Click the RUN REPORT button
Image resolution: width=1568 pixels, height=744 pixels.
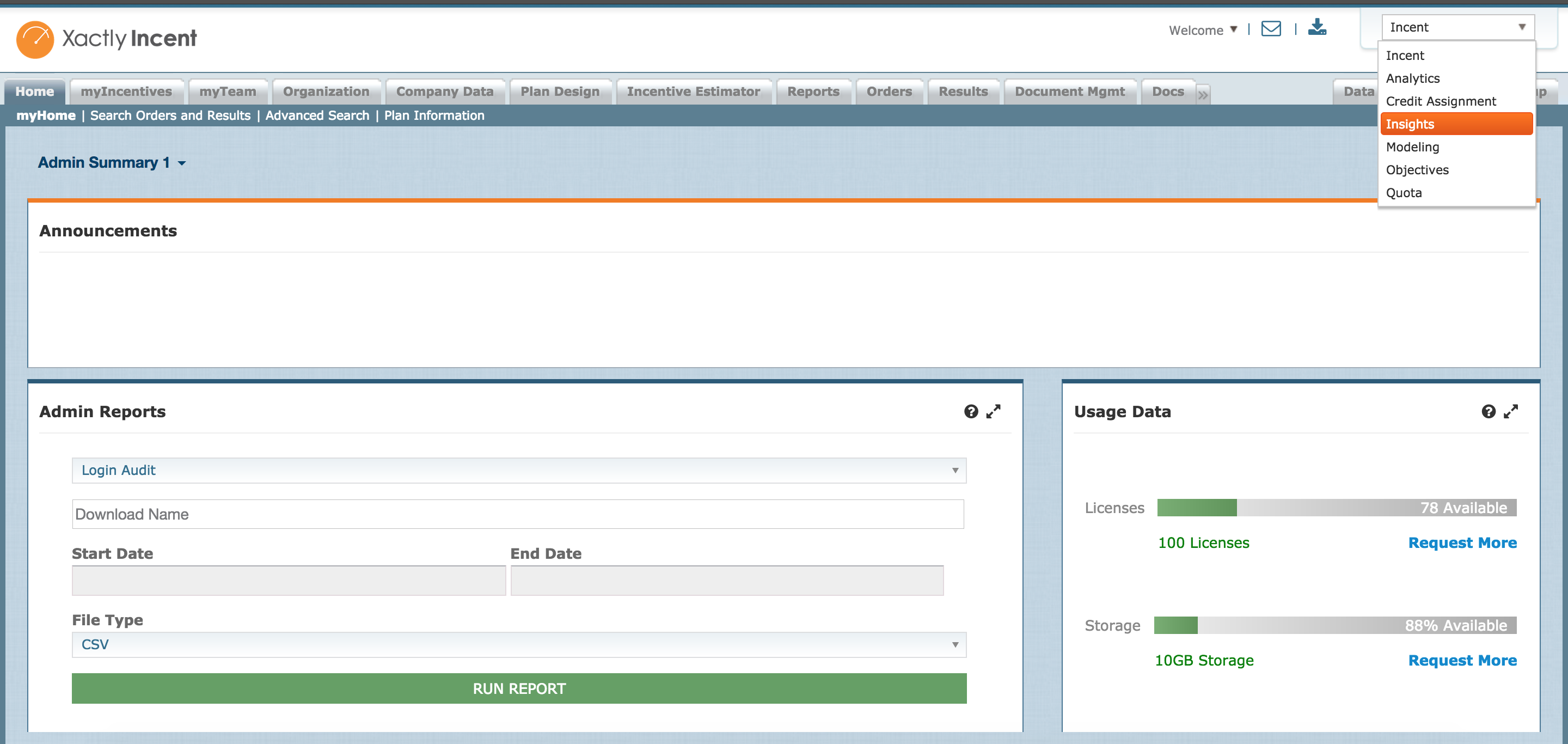click(519, 688)
